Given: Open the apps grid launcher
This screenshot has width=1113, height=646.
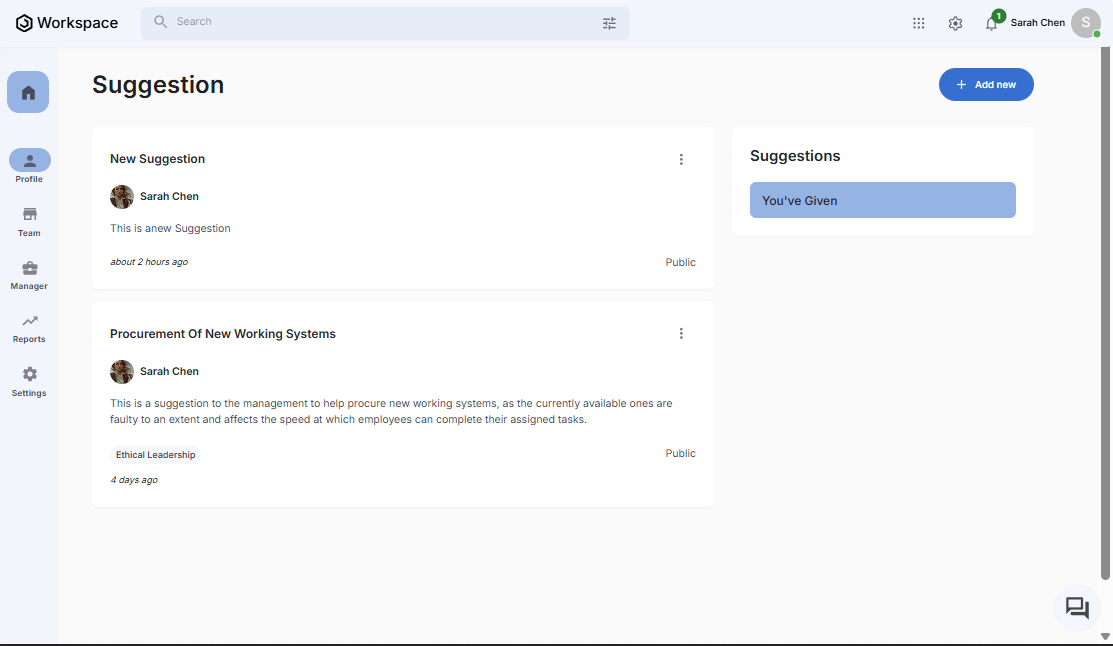Looking at the screenshot, I should click(x=918, y=23).
